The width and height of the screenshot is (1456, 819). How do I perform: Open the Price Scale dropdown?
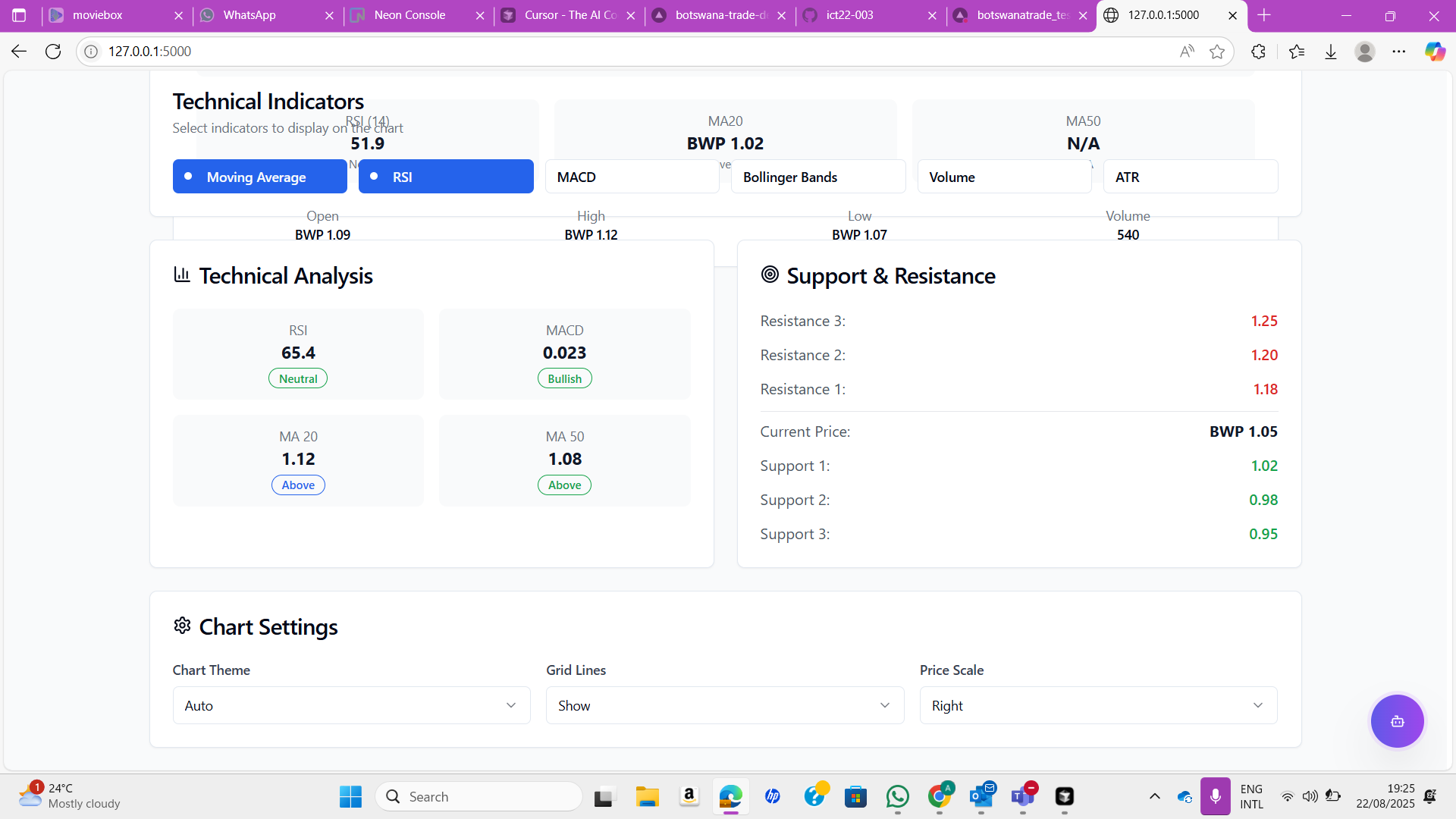[x=1098, y=705]
